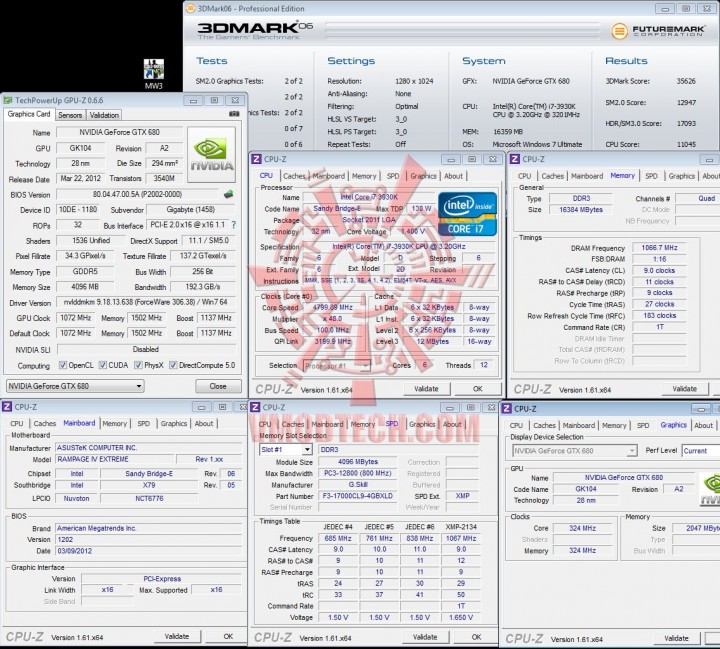Click the GPU-Z screenshot camera icon
The height and width of the screenshot is (649, 720).
pos(234,113)
